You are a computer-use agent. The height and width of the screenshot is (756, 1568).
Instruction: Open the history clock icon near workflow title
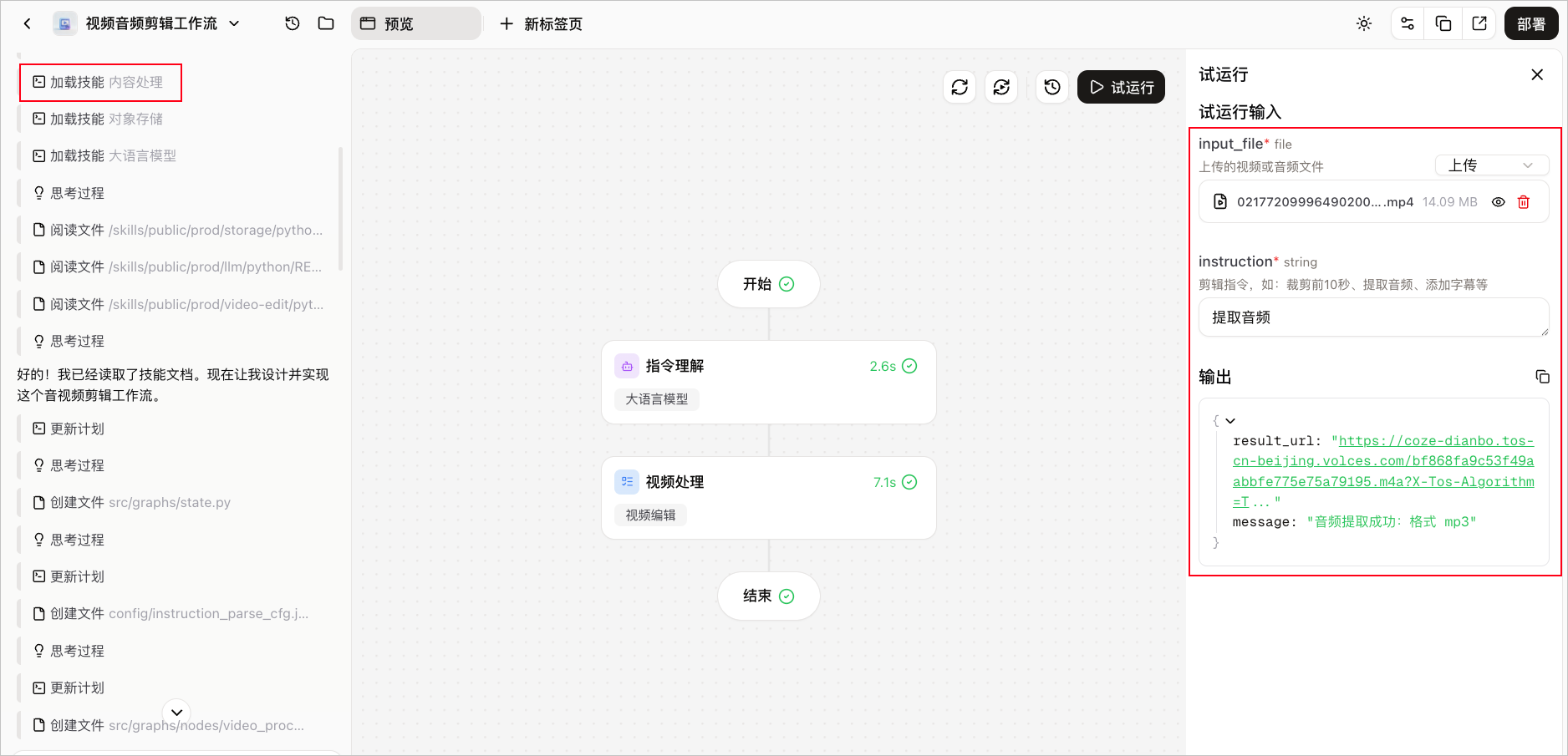[x=293, y=23]
